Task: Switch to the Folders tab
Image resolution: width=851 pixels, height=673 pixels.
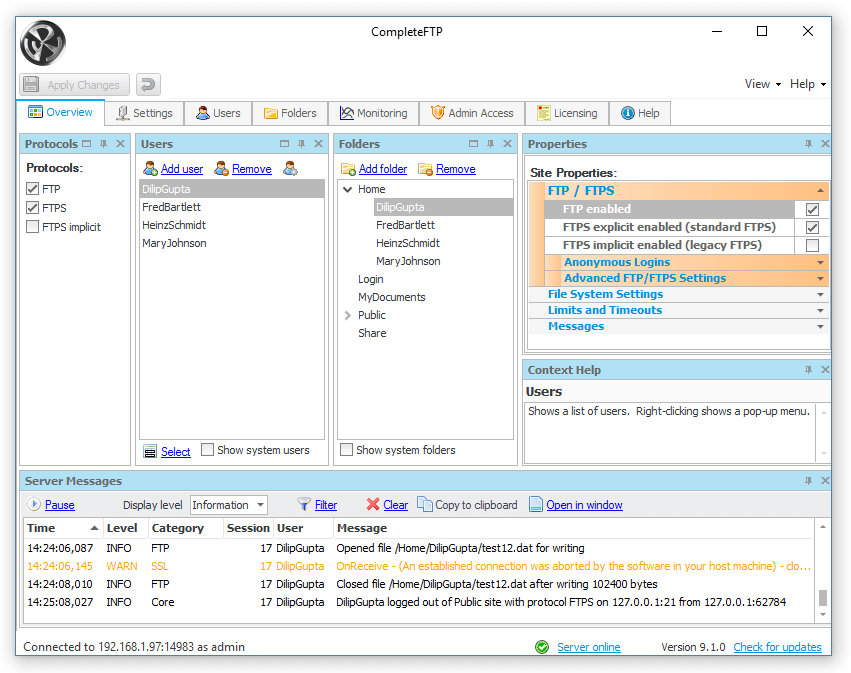Action: pos(290,113)
